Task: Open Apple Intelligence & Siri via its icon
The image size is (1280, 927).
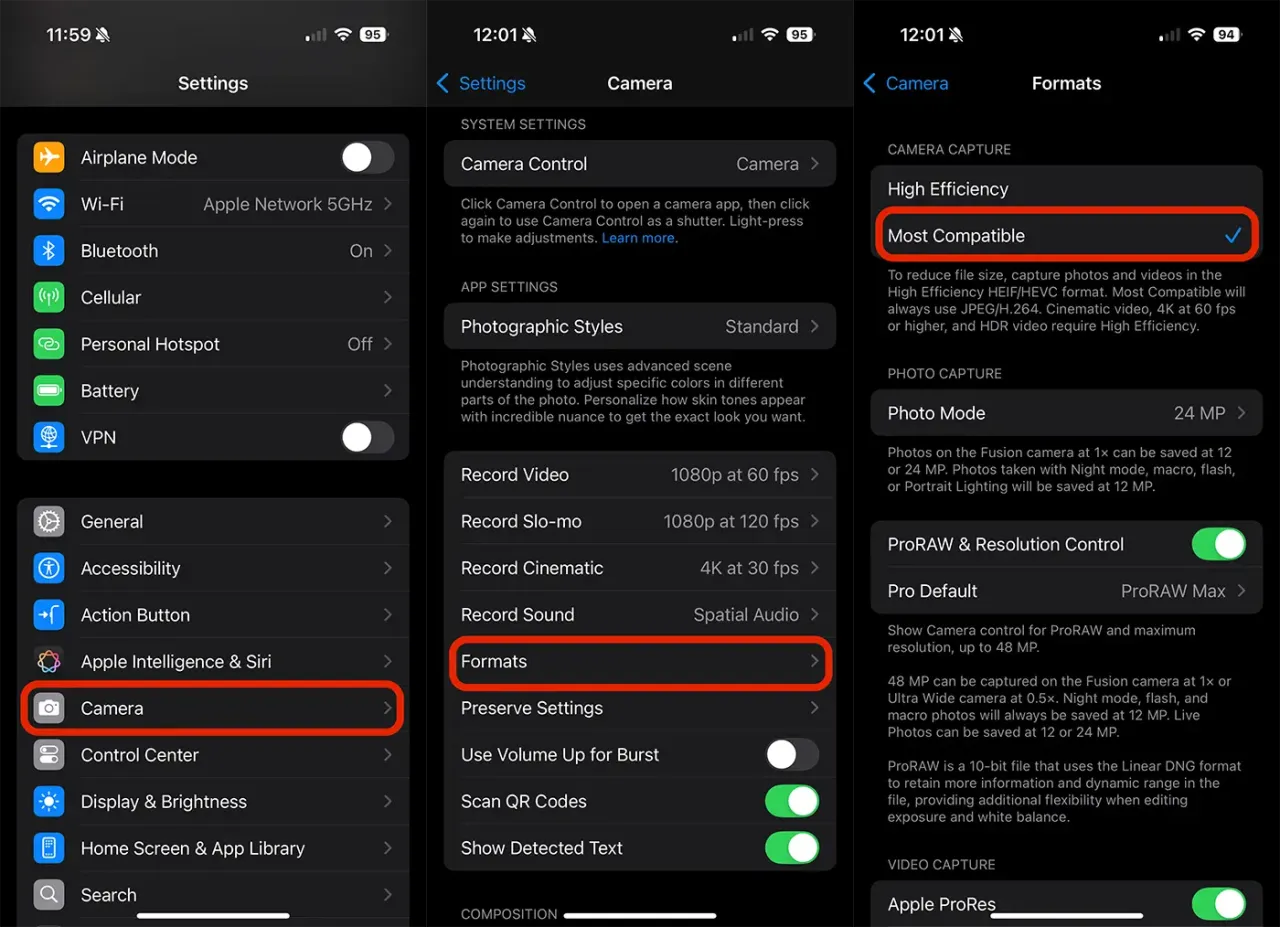Action: (48, 661)
